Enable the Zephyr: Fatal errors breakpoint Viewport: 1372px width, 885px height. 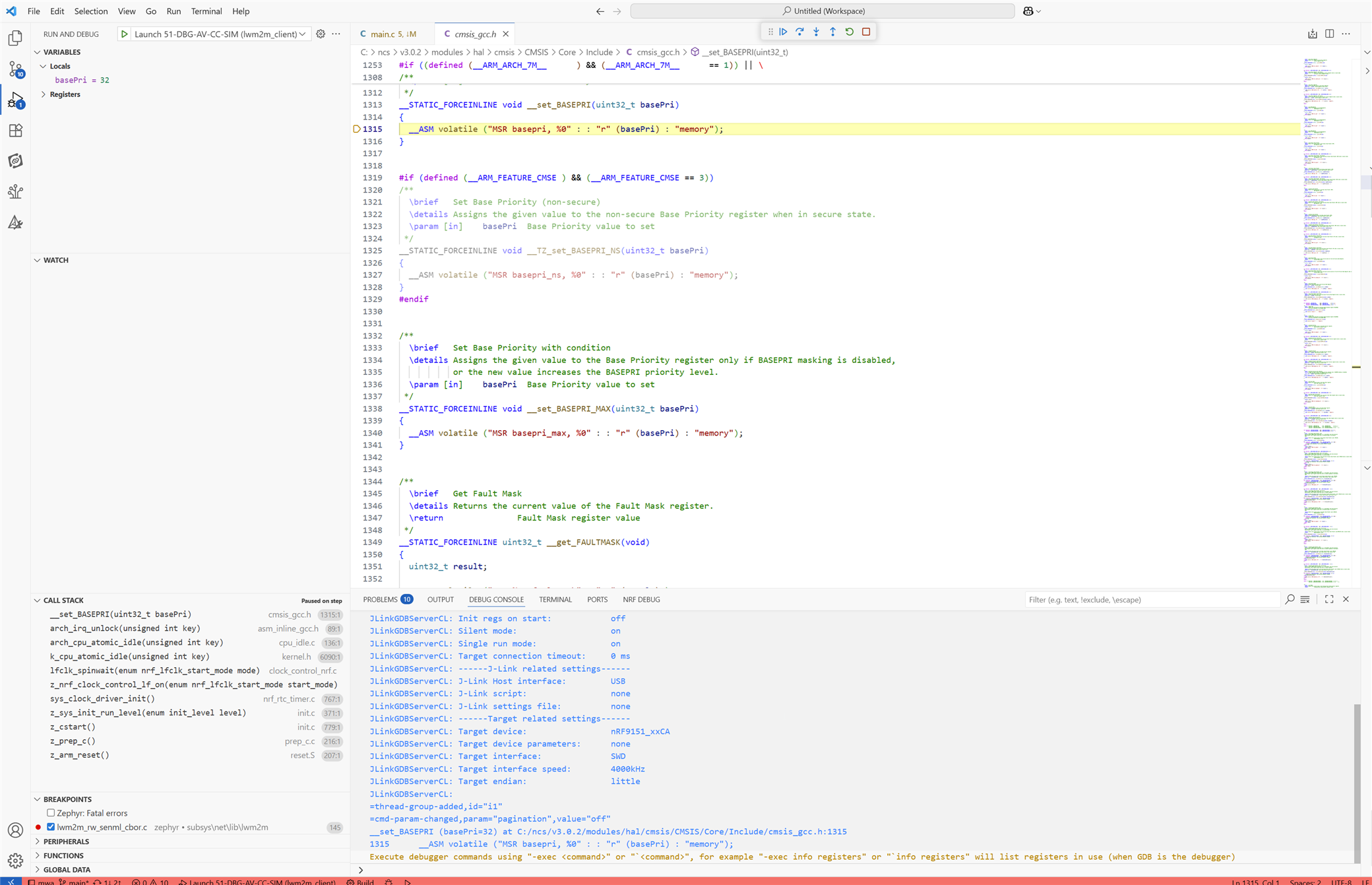[51, 812]
